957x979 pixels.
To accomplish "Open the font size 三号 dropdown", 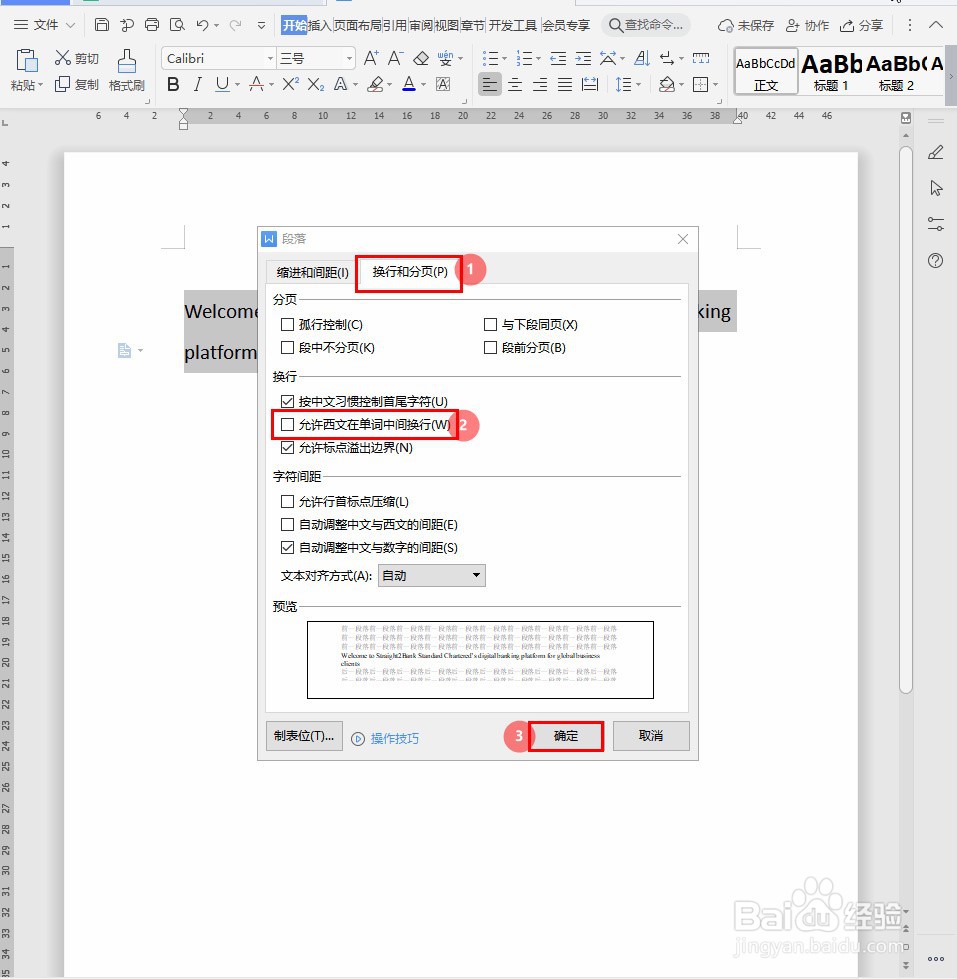I will coord(349,59).
